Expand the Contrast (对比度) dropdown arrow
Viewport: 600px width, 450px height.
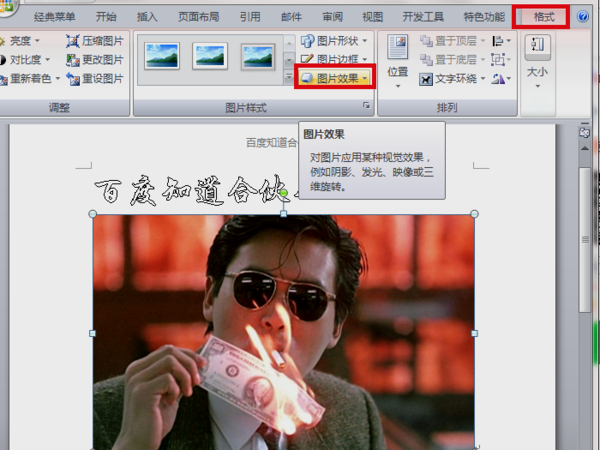[47, 60]
